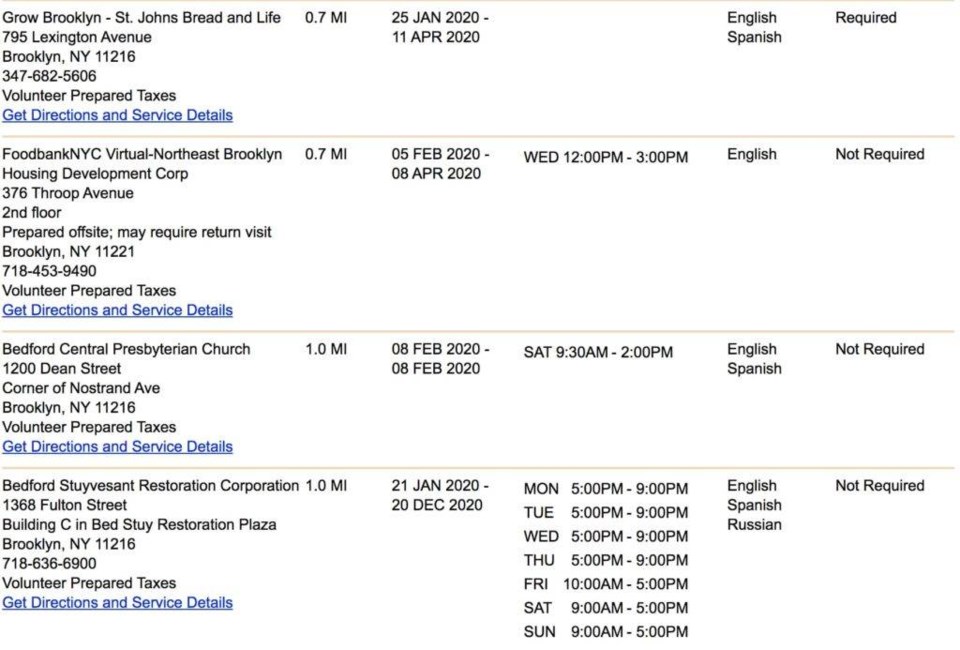Screen dimensions: 960x650
Task: Click 'Building C in Bed Stuy Restoration Plaza'
Action: pos(140,525)
